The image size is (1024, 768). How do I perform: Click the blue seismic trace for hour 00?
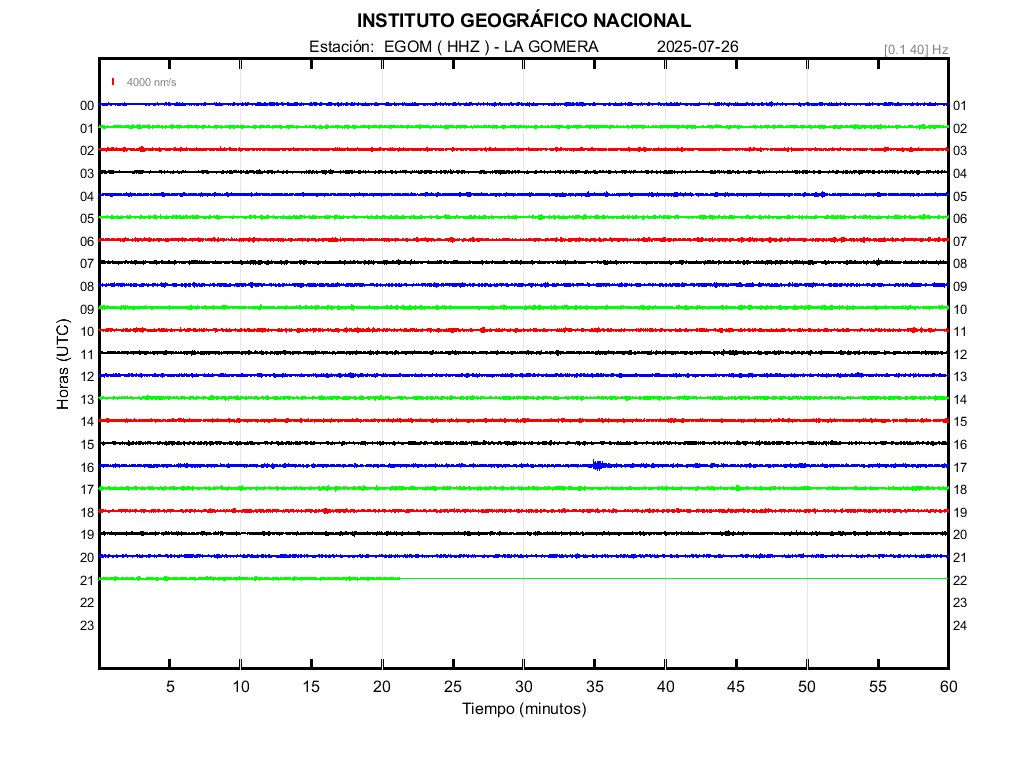[x=524, y=104]
